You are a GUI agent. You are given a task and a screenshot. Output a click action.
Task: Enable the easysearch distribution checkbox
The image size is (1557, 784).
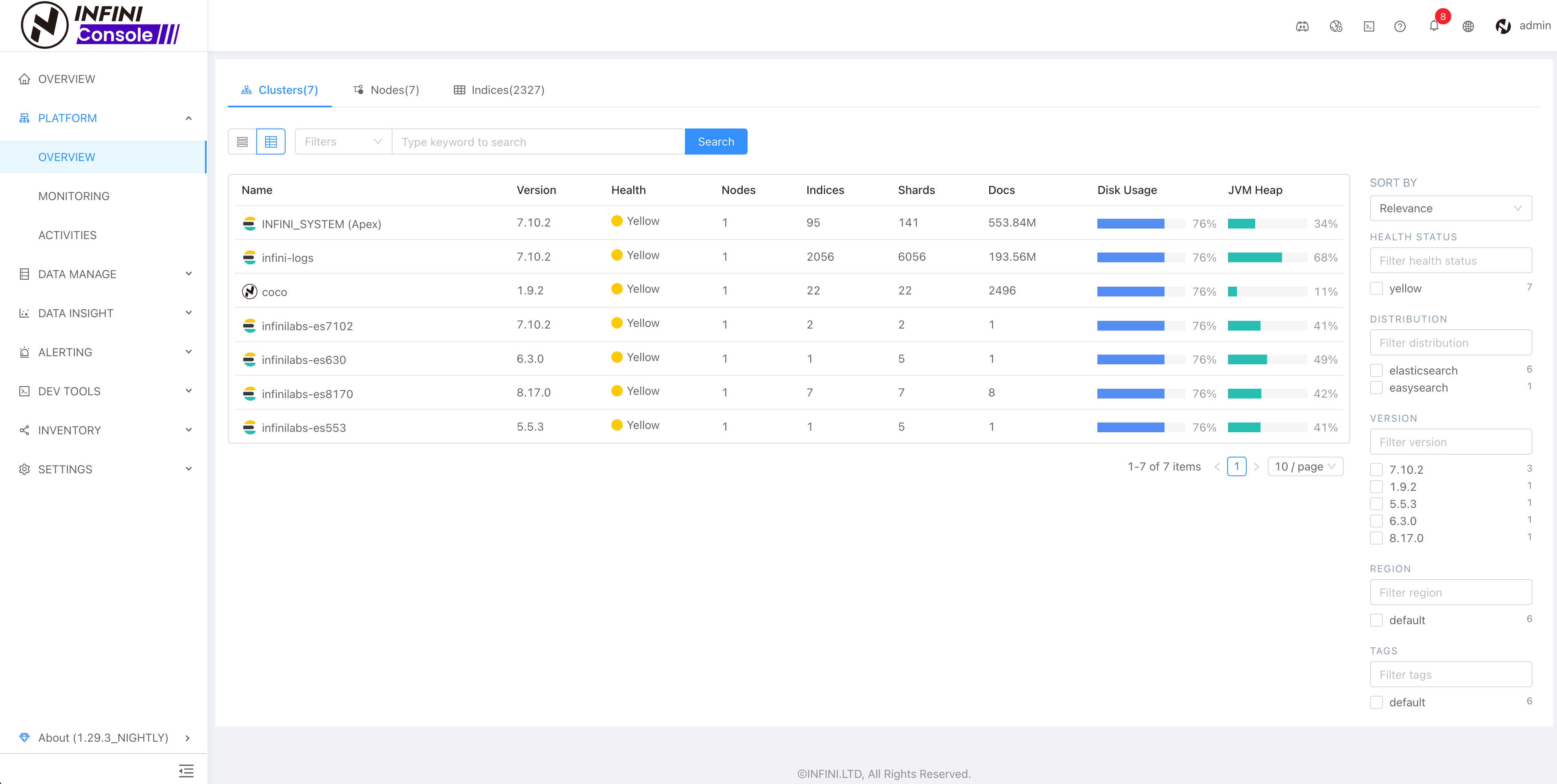pos(1376,388)
